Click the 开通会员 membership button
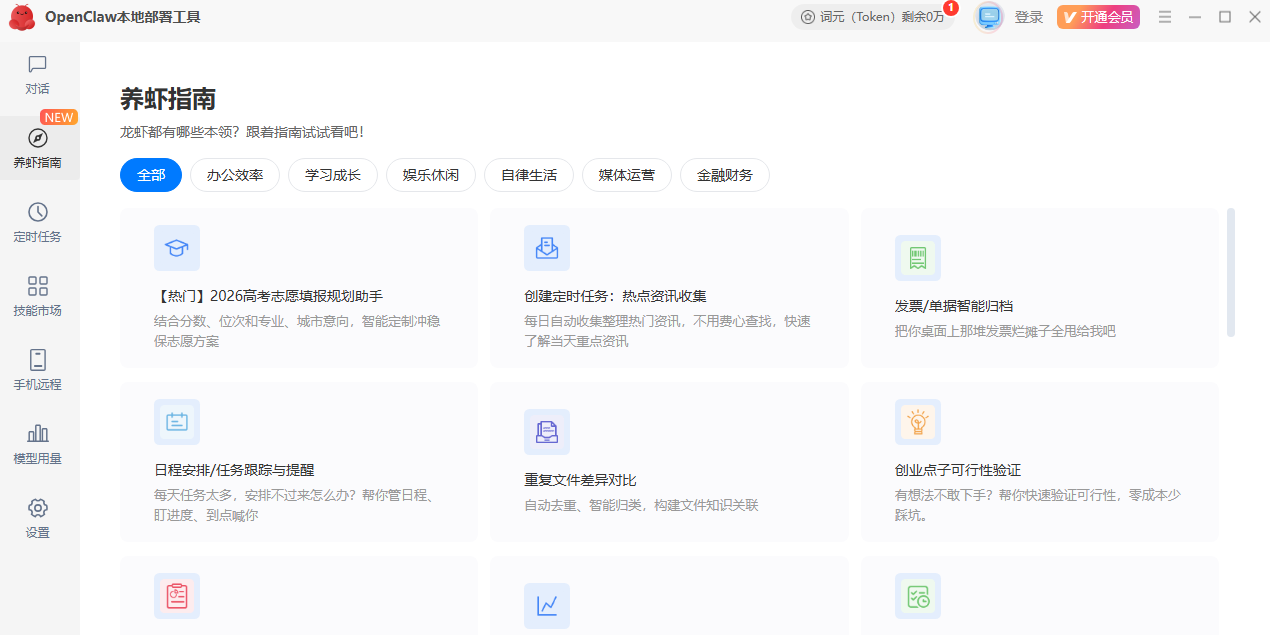 [1098, 17]
